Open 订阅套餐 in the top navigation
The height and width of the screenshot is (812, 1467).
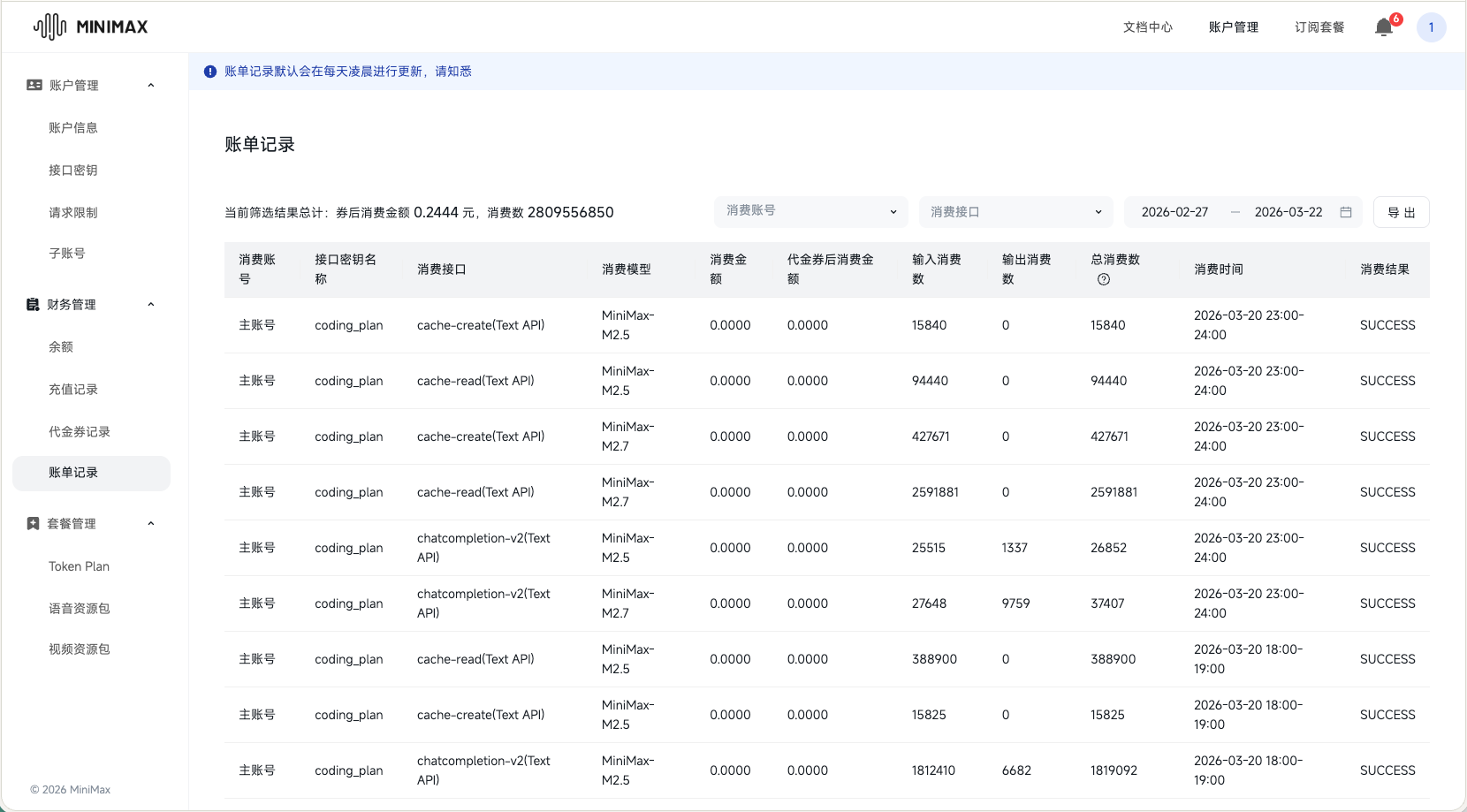[1319, 27]
